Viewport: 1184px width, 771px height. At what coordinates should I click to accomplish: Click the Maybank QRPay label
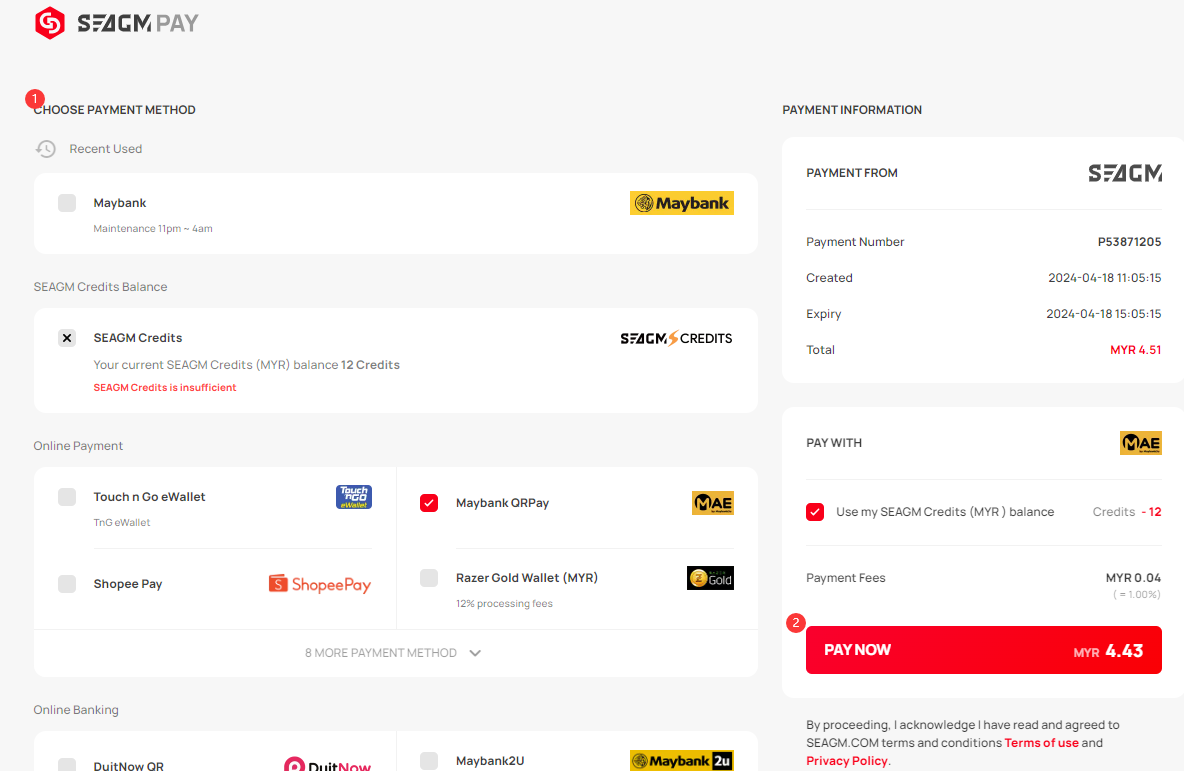pos(502,503)
